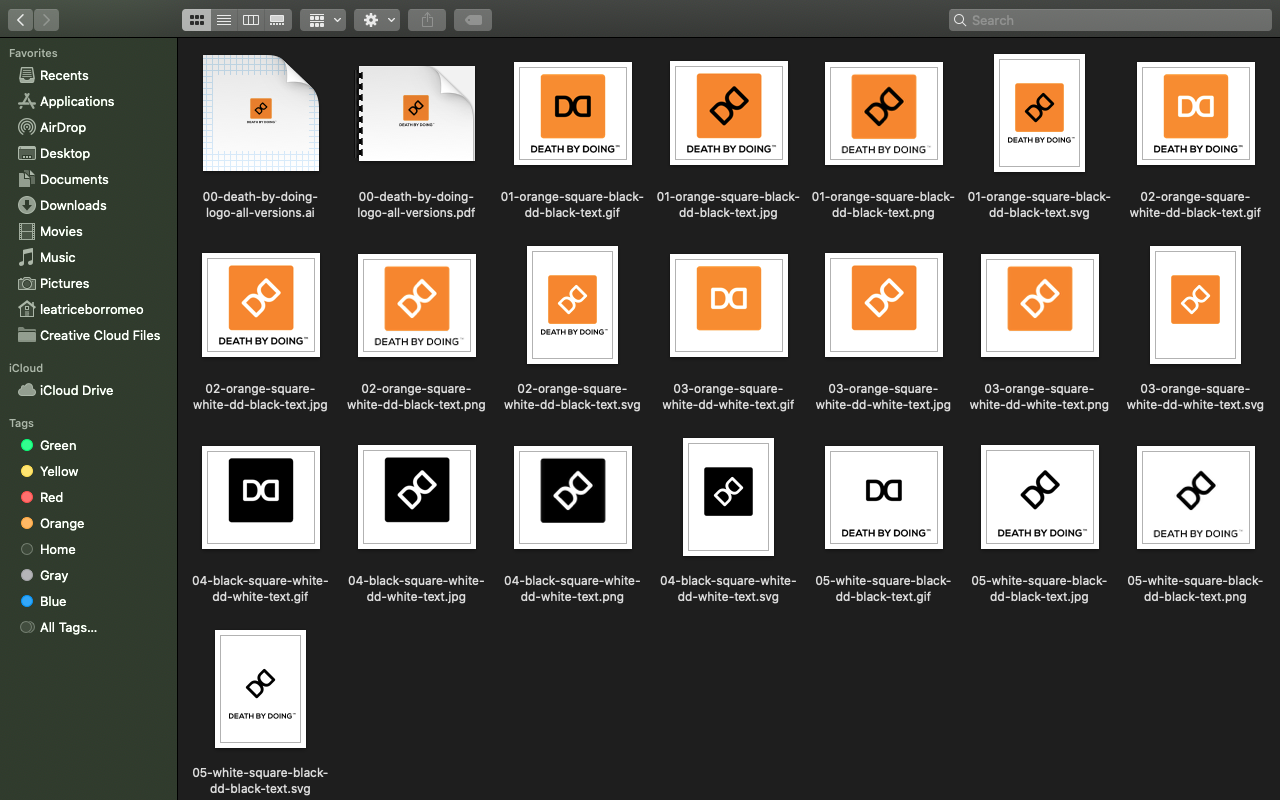Click the file name 00-death-by-doing-logo-all-versions.pdf
This screenshot has width=1280, height=800.
416,205
